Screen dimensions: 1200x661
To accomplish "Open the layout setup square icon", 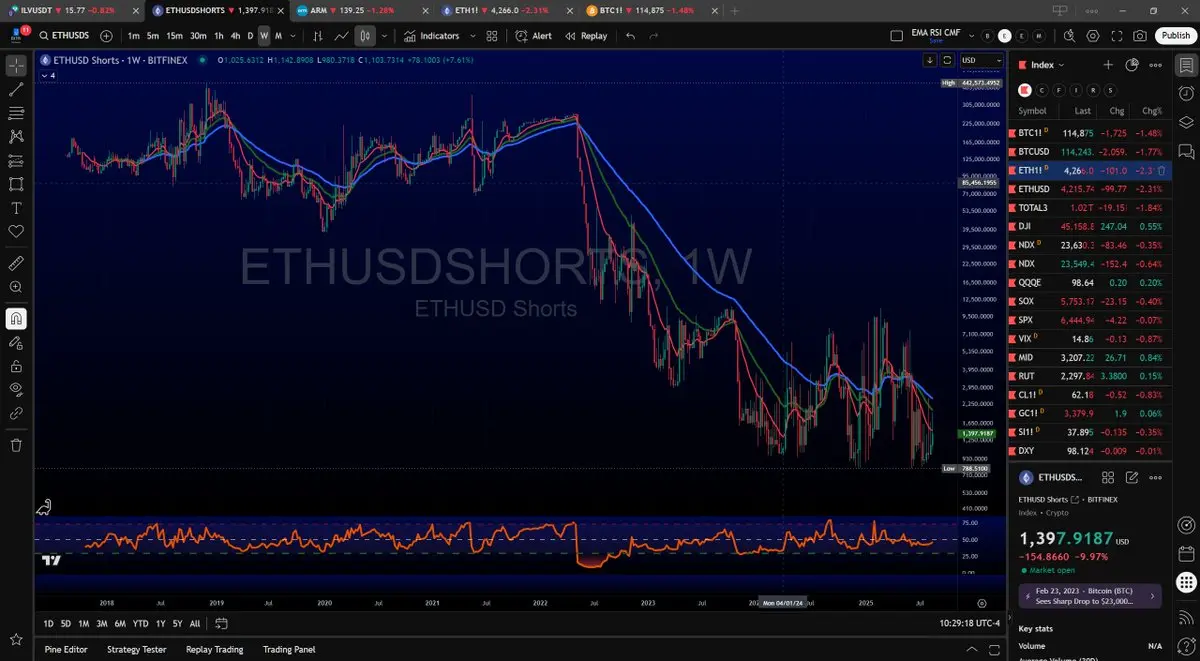I will 898,36.
